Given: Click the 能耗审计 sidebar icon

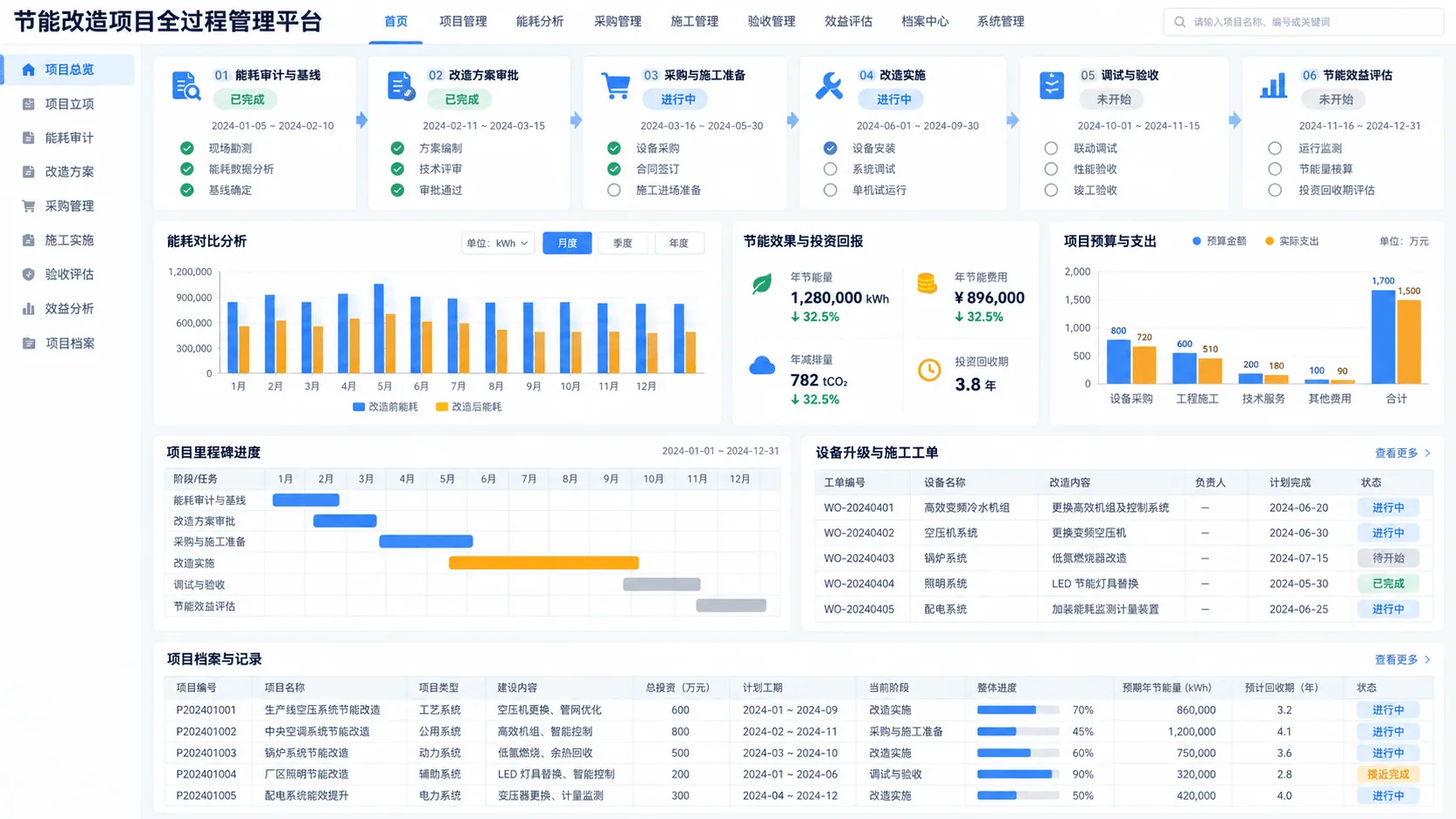Looking at the screenshot, I should pos(29,138).
